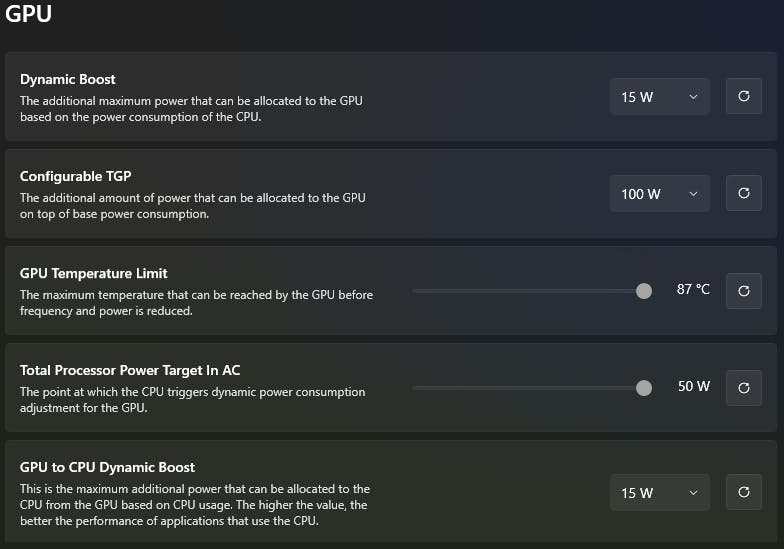This screenshot has width=784, height=549.
Task: Click the GPU section heading
Action: (28, 15)
